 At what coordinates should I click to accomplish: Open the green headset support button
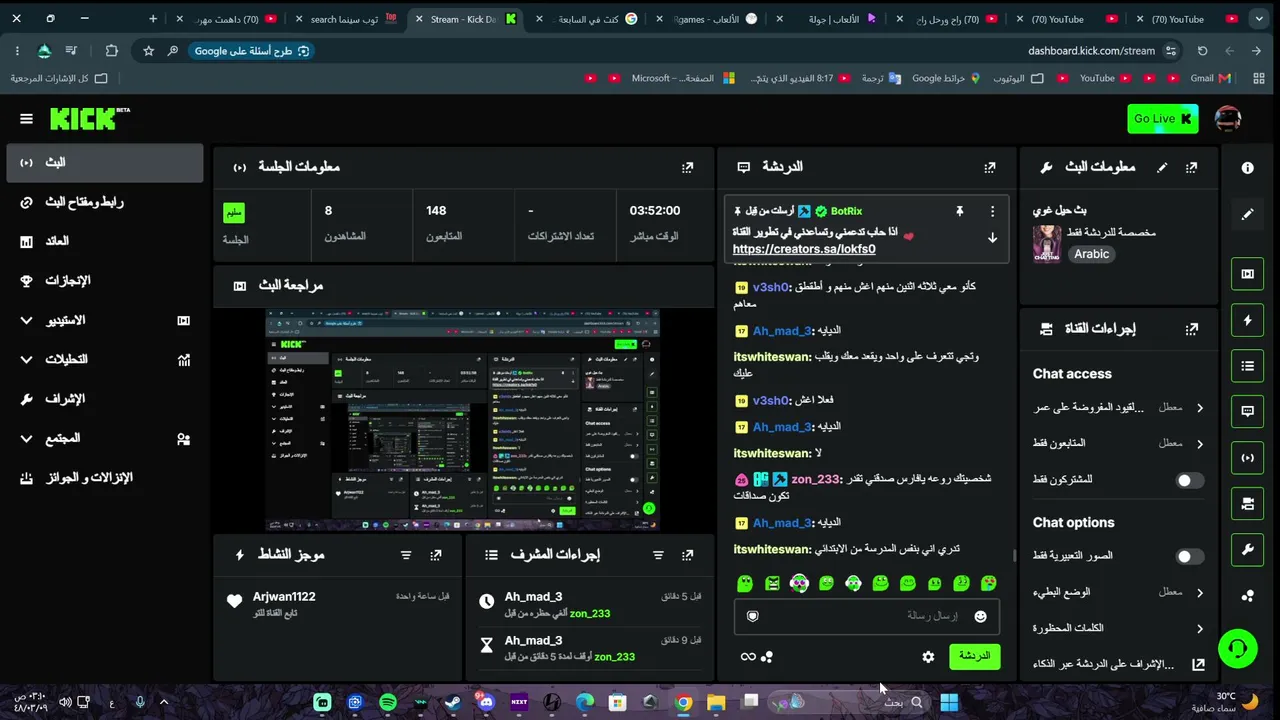pyautogui.click(x=1237, y=648)
